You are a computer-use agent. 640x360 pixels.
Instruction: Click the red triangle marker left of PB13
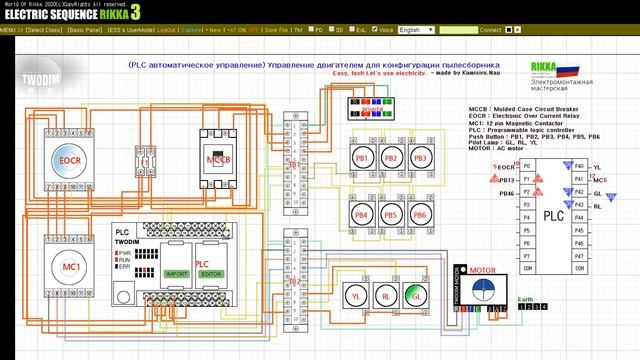point(494,178)
